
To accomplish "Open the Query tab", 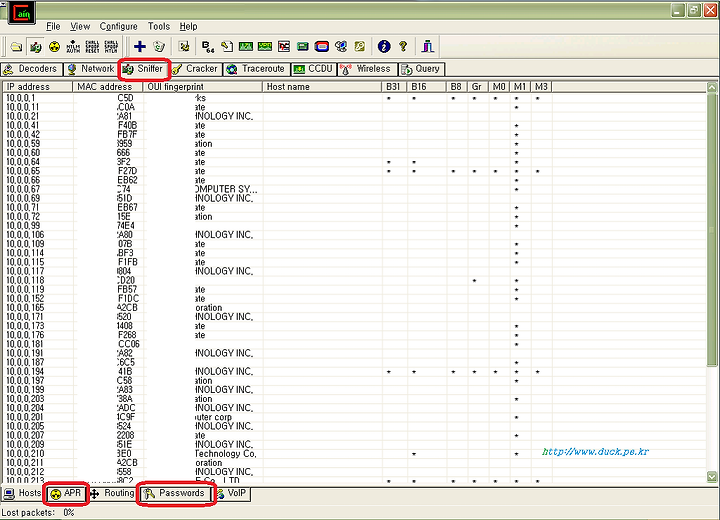I will pos(421,69).
